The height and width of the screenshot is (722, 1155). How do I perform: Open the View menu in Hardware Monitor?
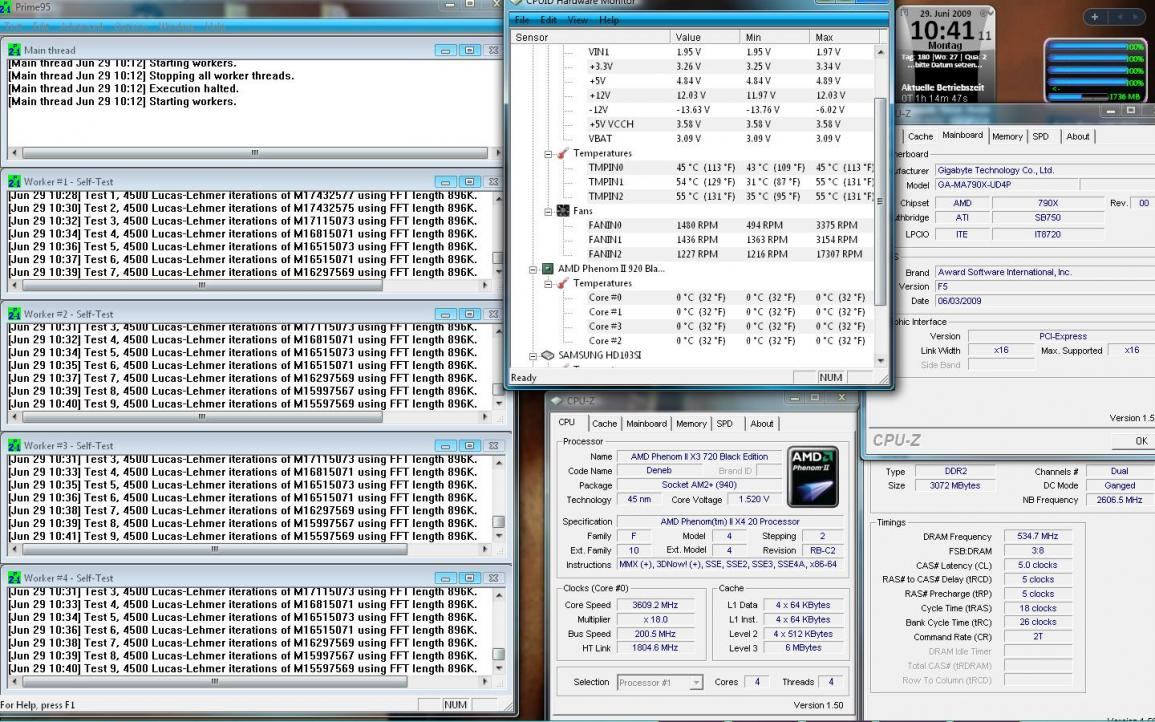point(578,20)
